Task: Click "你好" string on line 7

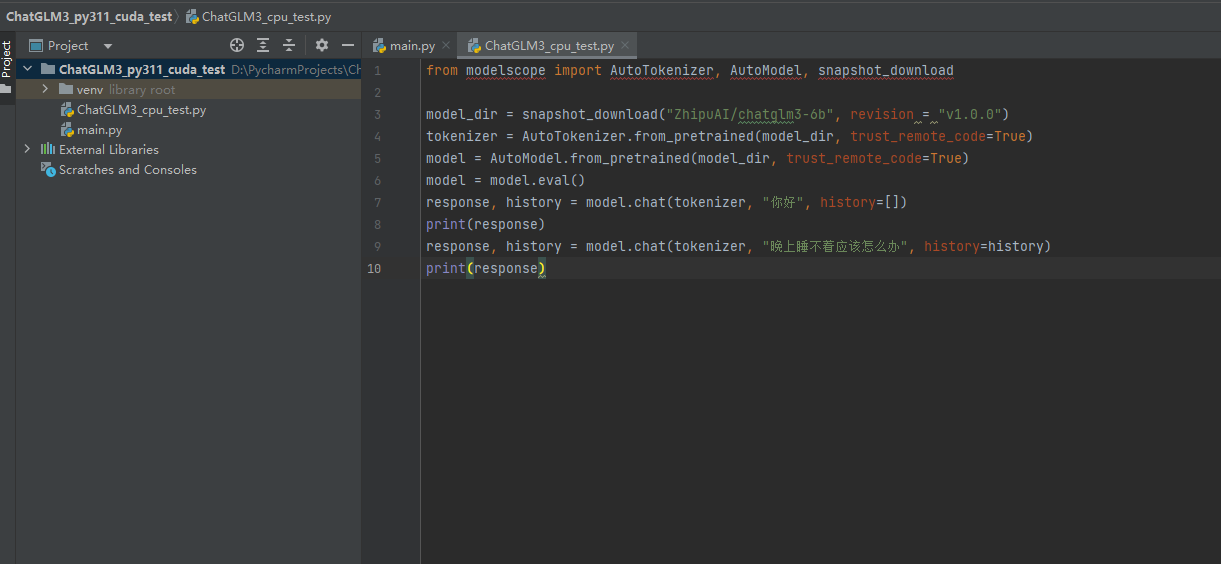Action: click(782, 202)
